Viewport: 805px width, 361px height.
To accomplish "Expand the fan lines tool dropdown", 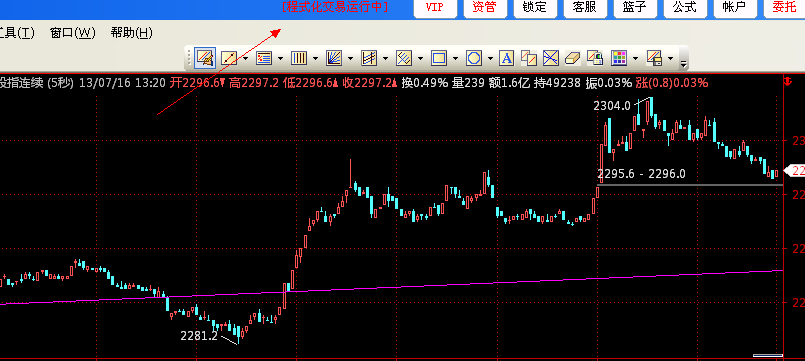I will [x=351, y=59].
